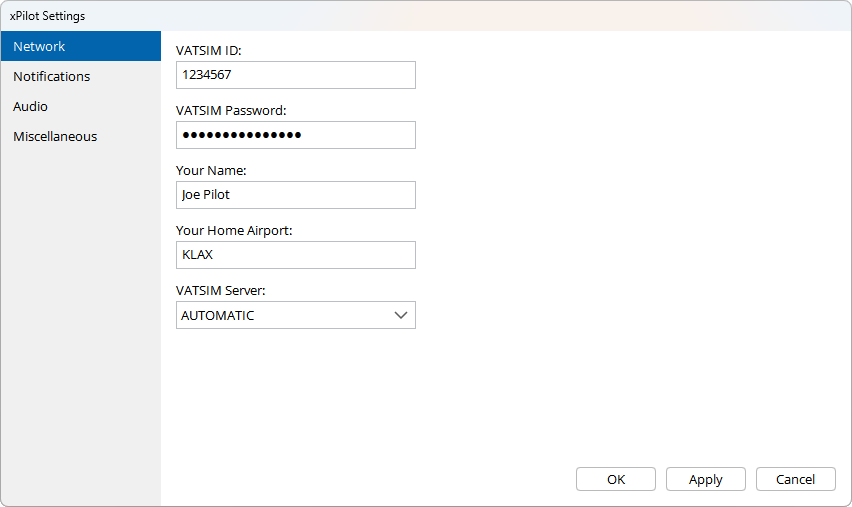Image resolution: width=852 pixels, height=507 pixels.
Task: Click the Your Name text field
Action: click(296, 195)
